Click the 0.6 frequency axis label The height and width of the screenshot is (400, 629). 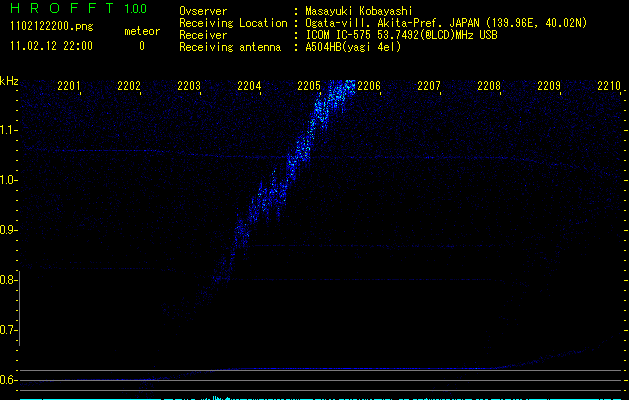tap(7, 380)
